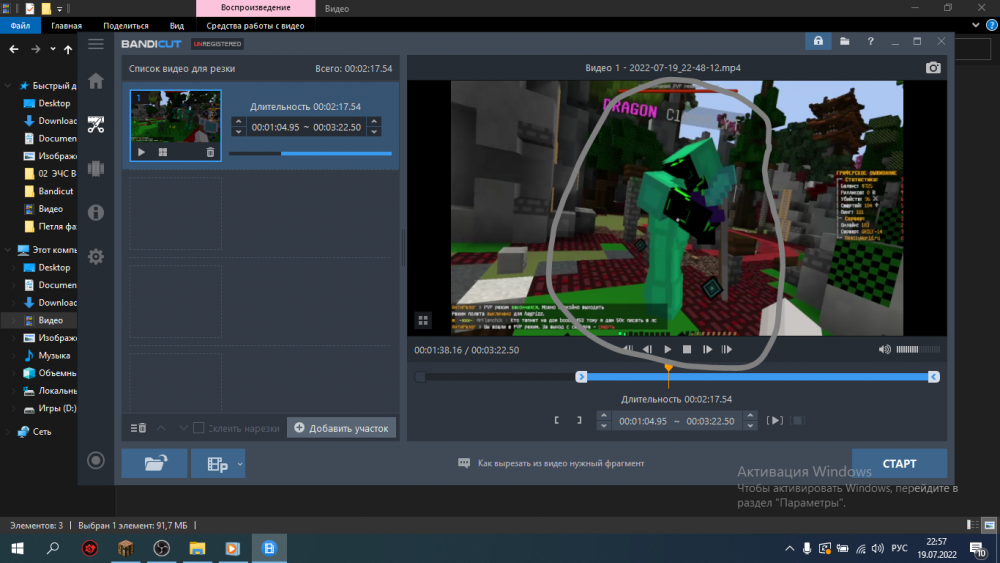Open the Bandicut hamburger menu

pos(96,44)
